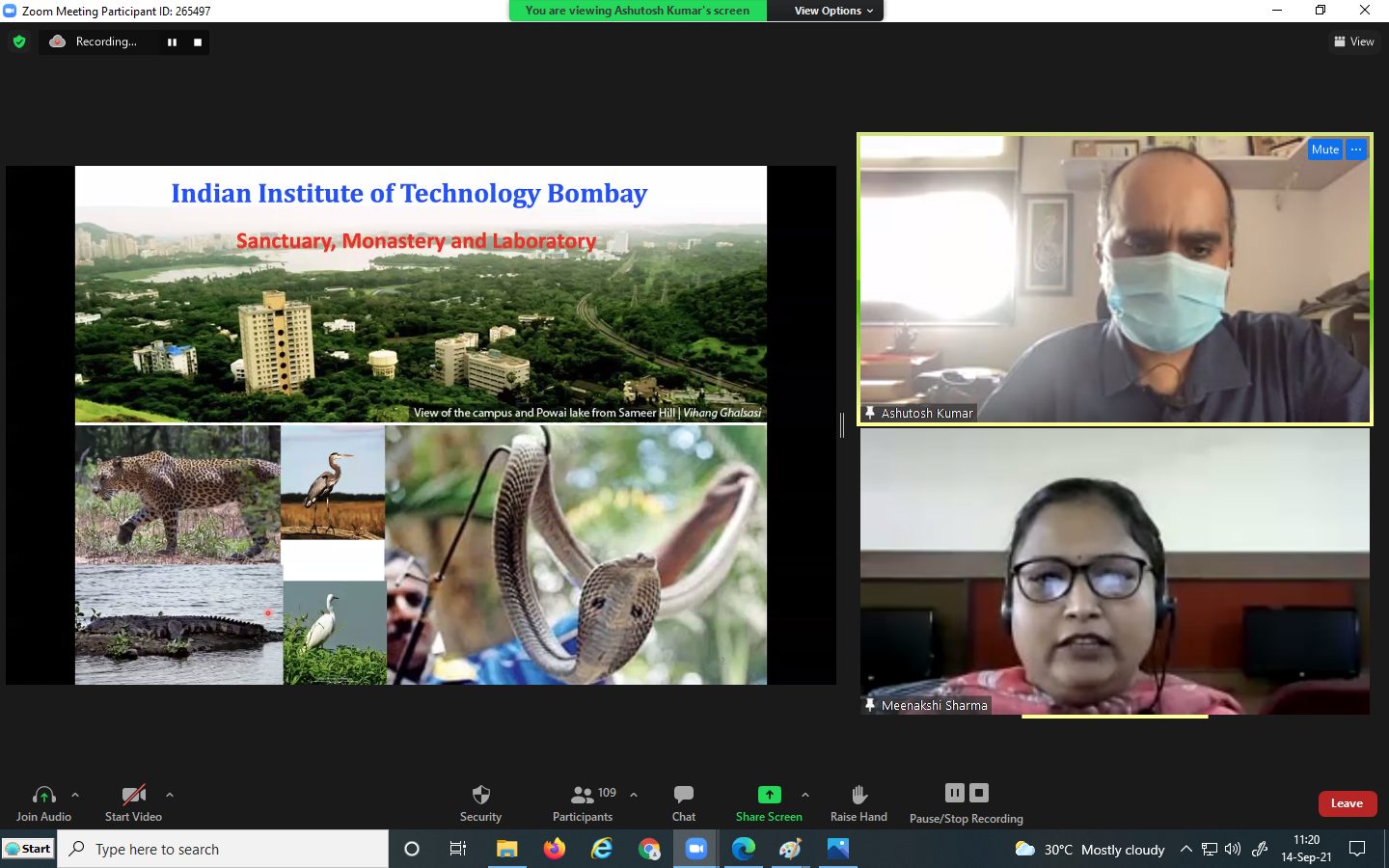Open more options on Ashutosh Kumar's tile
This screenshot has width=1389, height=868.
pos(1356,149)
